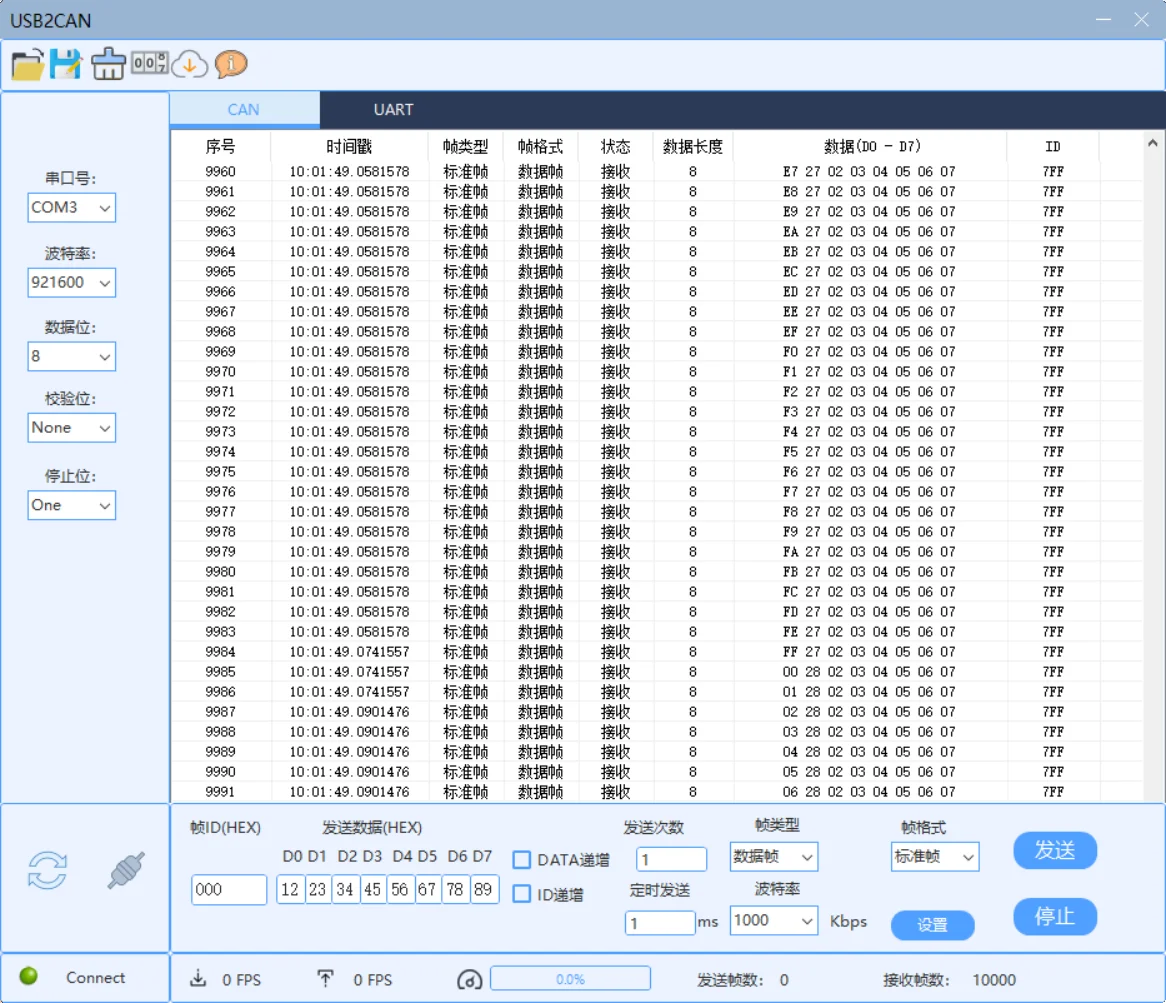Enable the DATA递增 checkbox
The image size is (1166, 1003).
(x=522, y=860)
